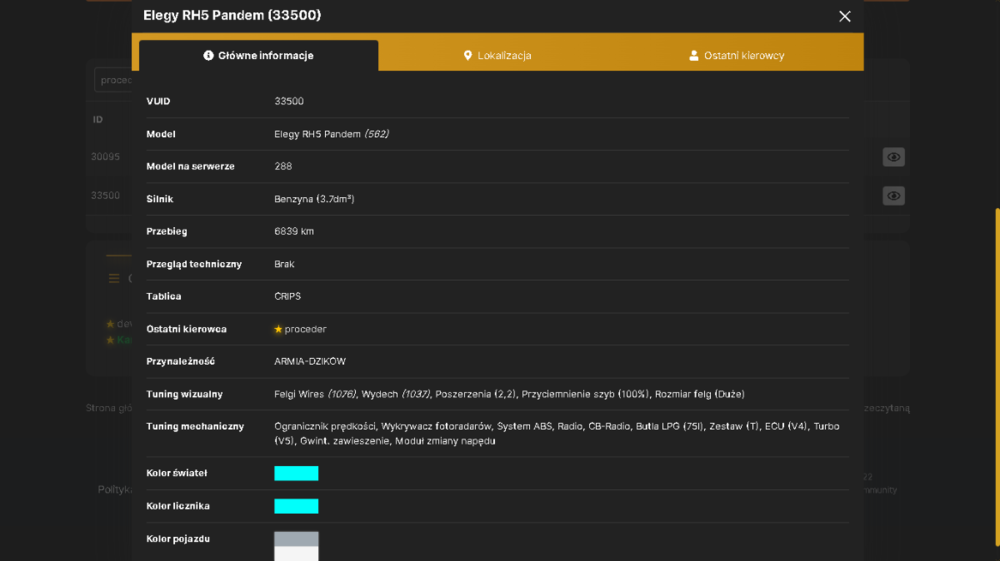Click the VUID value 33500
1000x561 pixels.
pos(289,101)
